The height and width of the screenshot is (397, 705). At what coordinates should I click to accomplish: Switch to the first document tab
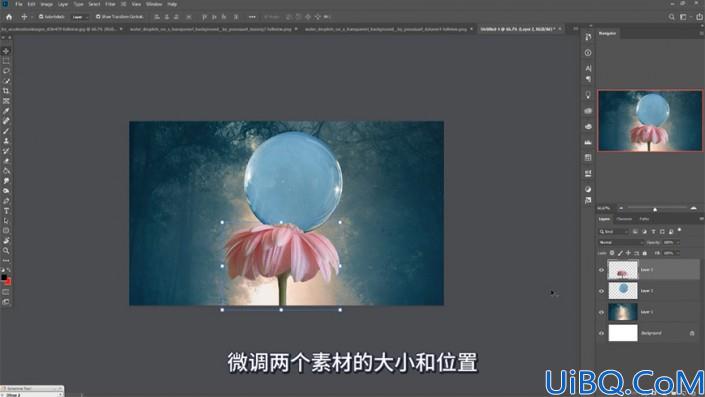pyautogui.click(x=59, y=29)
